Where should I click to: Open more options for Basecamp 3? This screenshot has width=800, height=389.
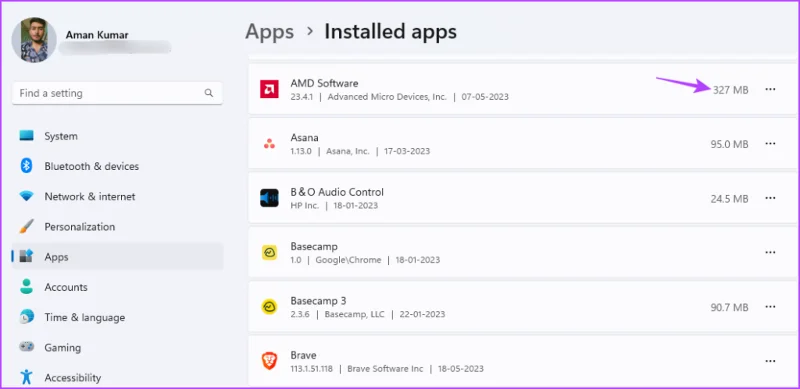[x=770, y=307]
